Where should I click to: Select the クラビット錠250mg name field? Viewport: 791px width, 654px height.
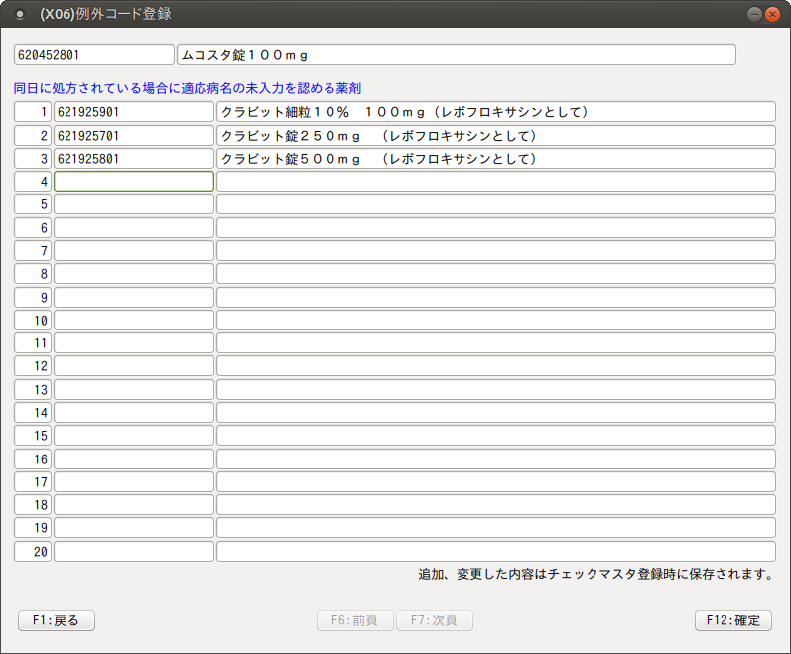coord(495,135)
